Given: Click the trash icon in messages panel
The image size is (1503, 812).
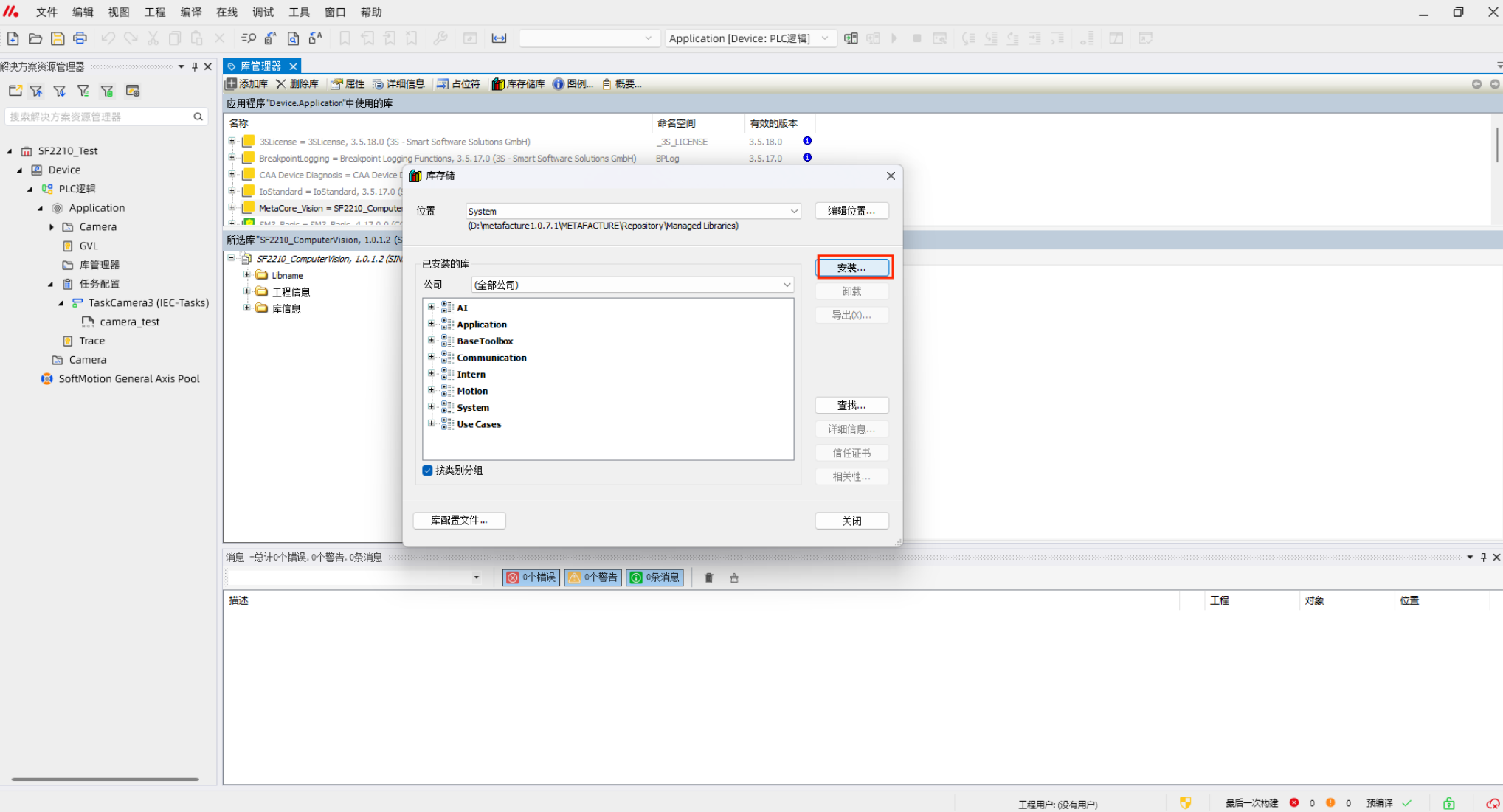Looking at the screenshot, I should click(x=708, y=577).
